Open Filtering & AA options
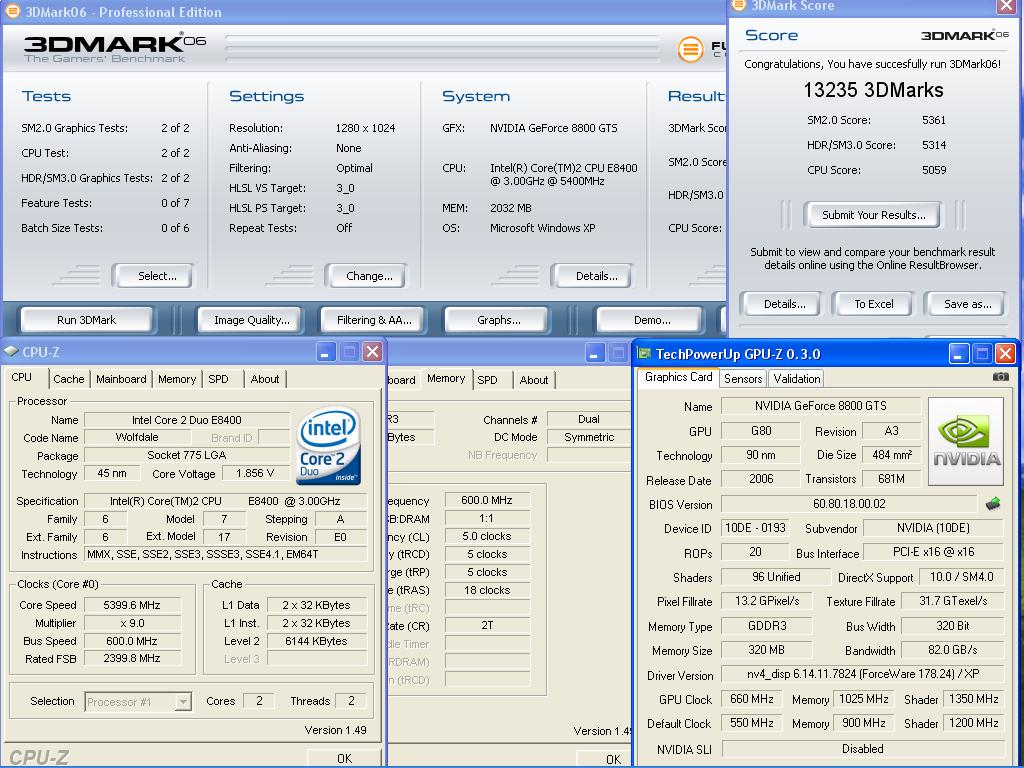Screen dimensions: 1024x768 tap(374, 320)
